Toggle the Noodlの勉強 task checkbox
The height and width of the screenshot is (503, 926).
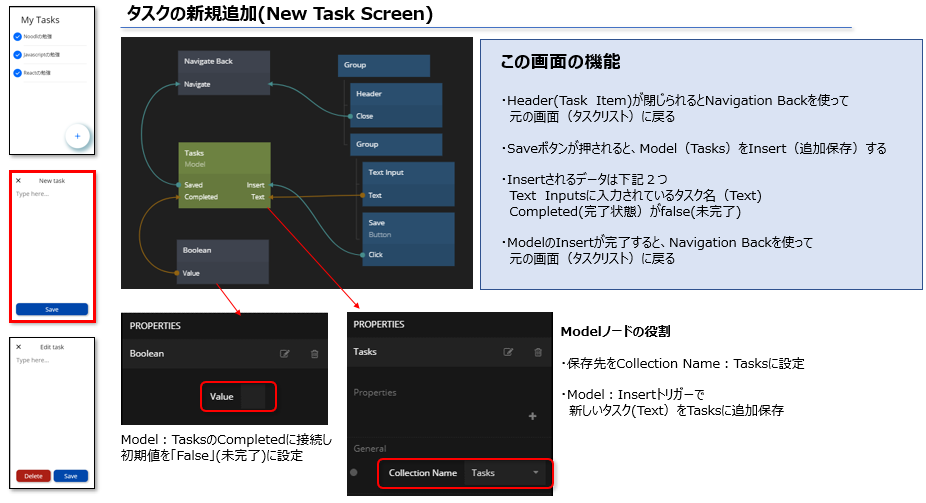click(17, 37)
